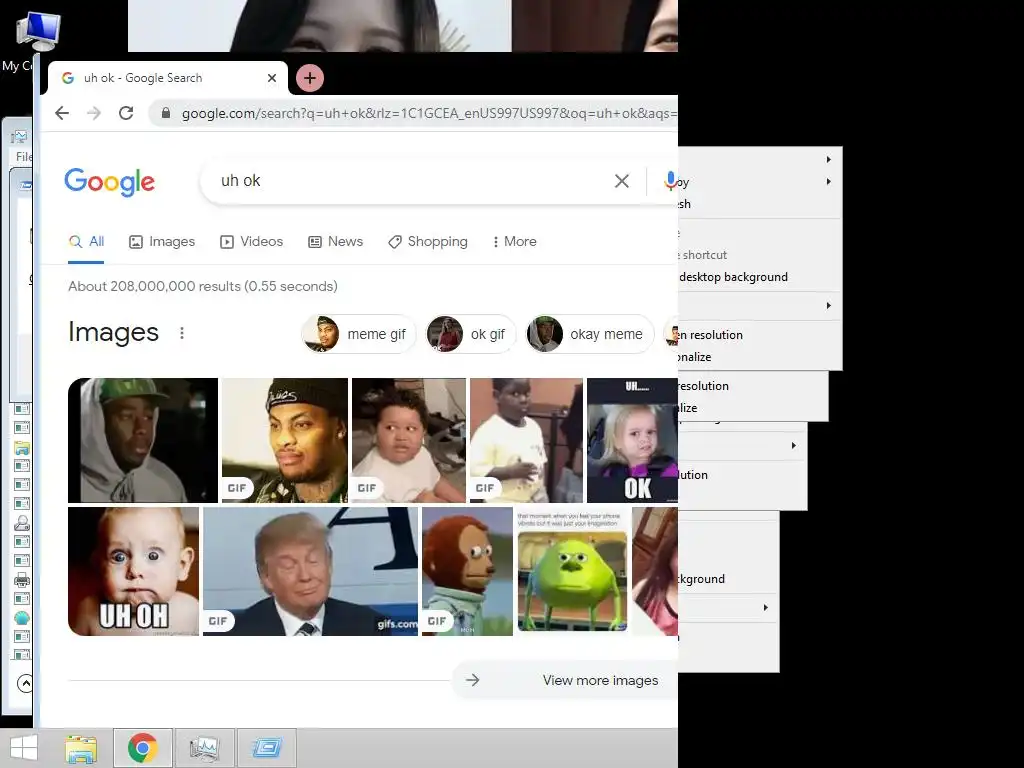This screenshot has height=768, width=1024.
Task: Open the blue window taskbar icon
Action: [x=266, y=748]
